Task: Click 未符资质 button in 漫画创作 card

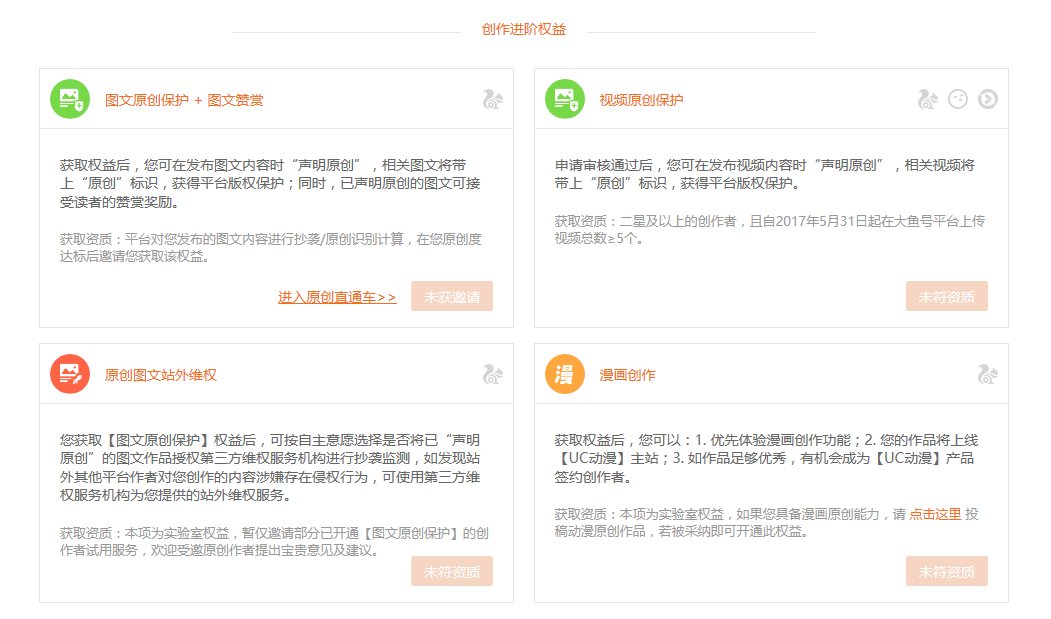Action: tap(947, 572)
